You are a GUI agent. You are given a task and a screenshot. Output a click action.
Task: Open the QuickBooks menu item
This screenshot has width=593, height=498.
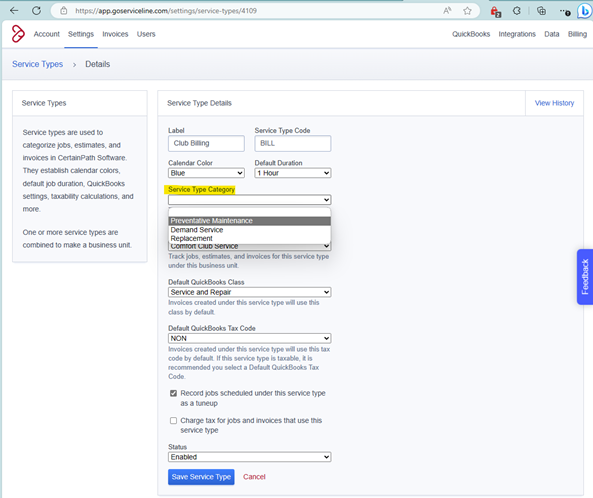471,34
